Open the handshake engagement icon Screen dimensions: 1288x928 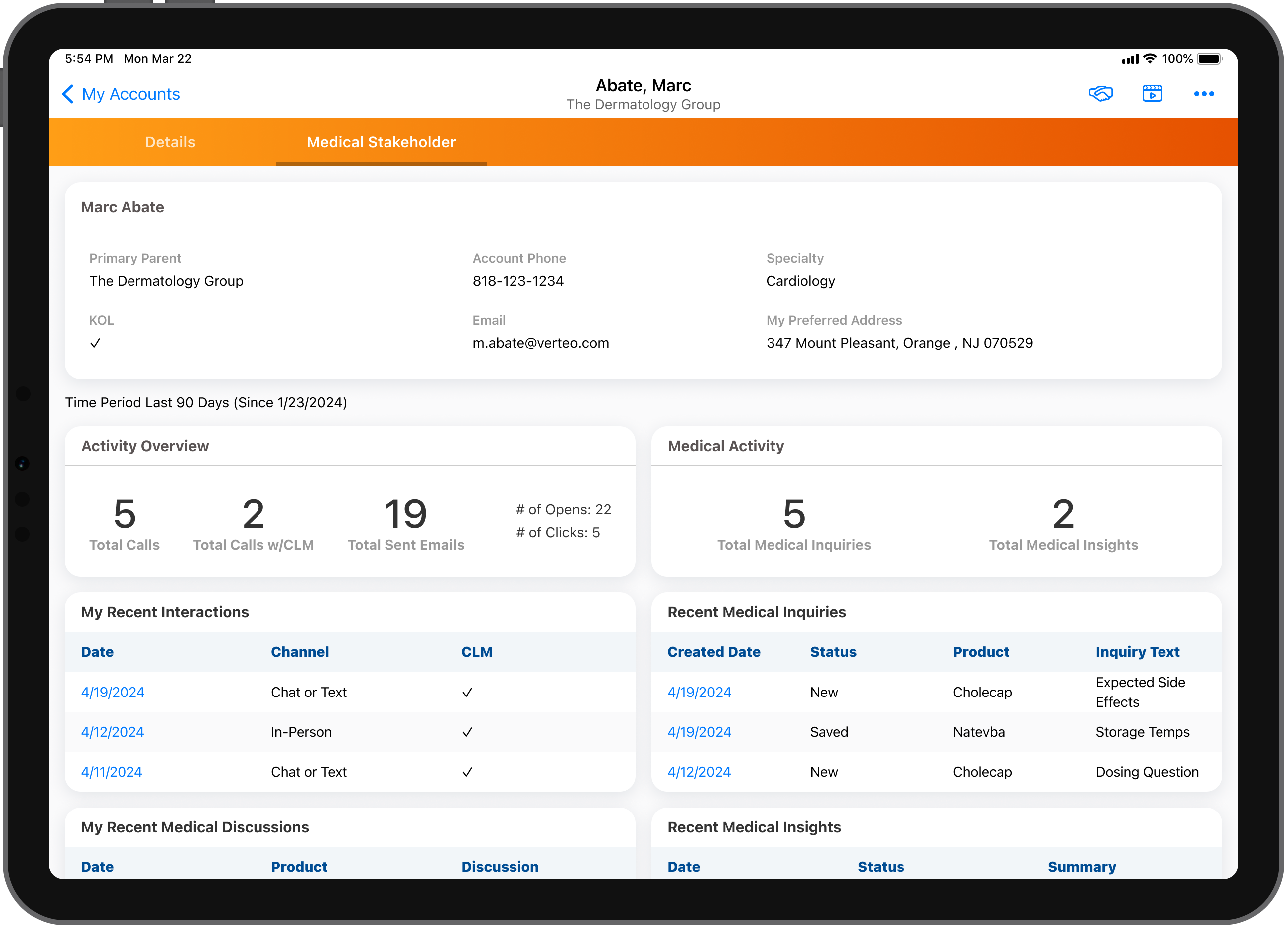click(1102, 93)
